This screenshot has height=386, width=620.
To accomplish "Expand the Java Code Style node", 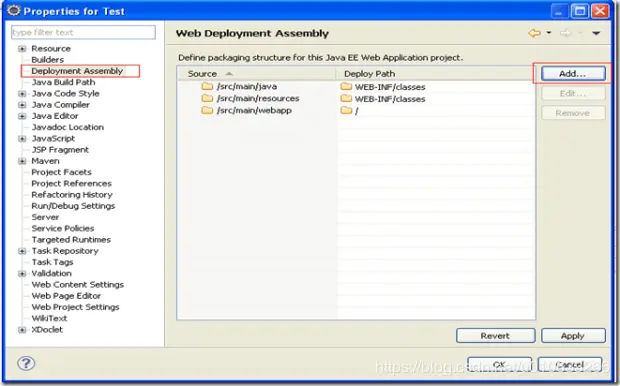I will point(22,94).
